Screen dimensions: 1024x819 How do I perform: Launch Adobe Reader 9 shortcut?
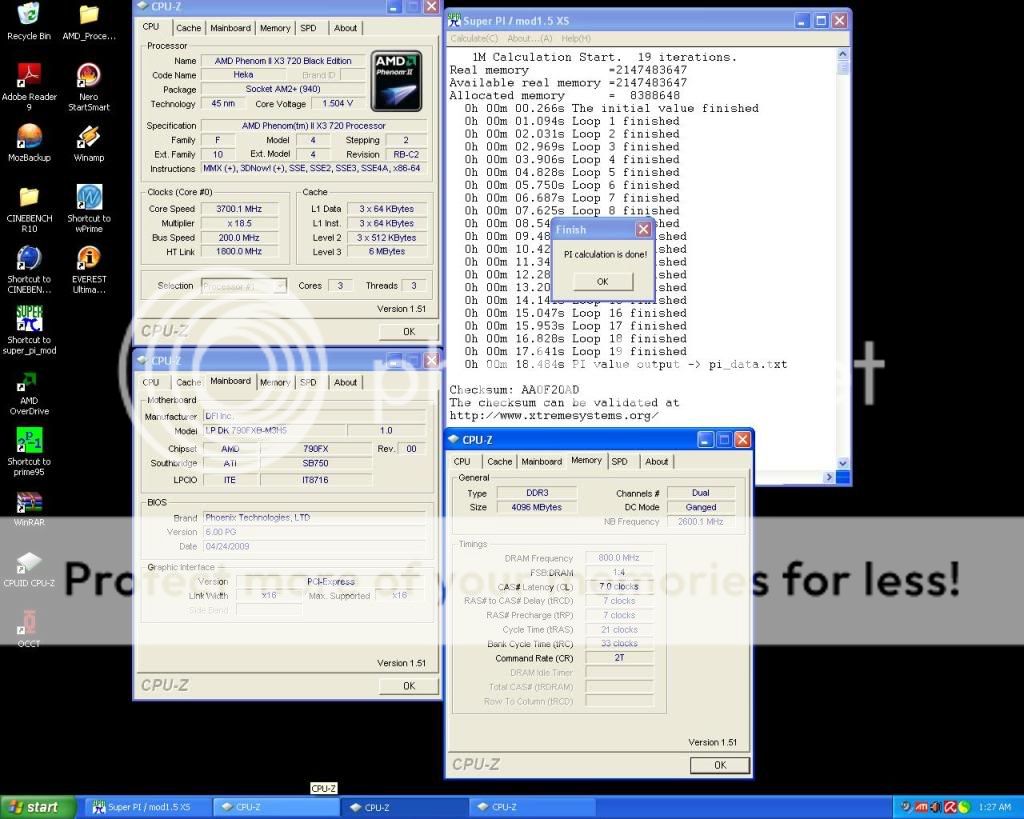[29, 86]
